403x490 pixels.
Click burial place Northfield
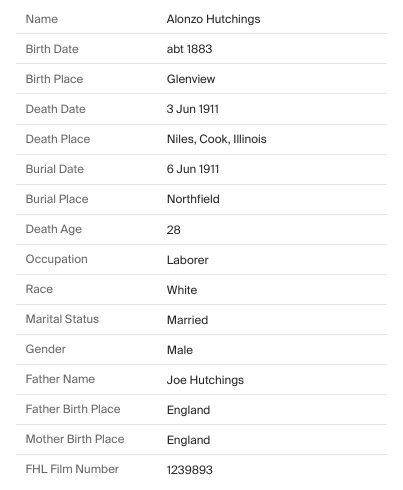193,199
